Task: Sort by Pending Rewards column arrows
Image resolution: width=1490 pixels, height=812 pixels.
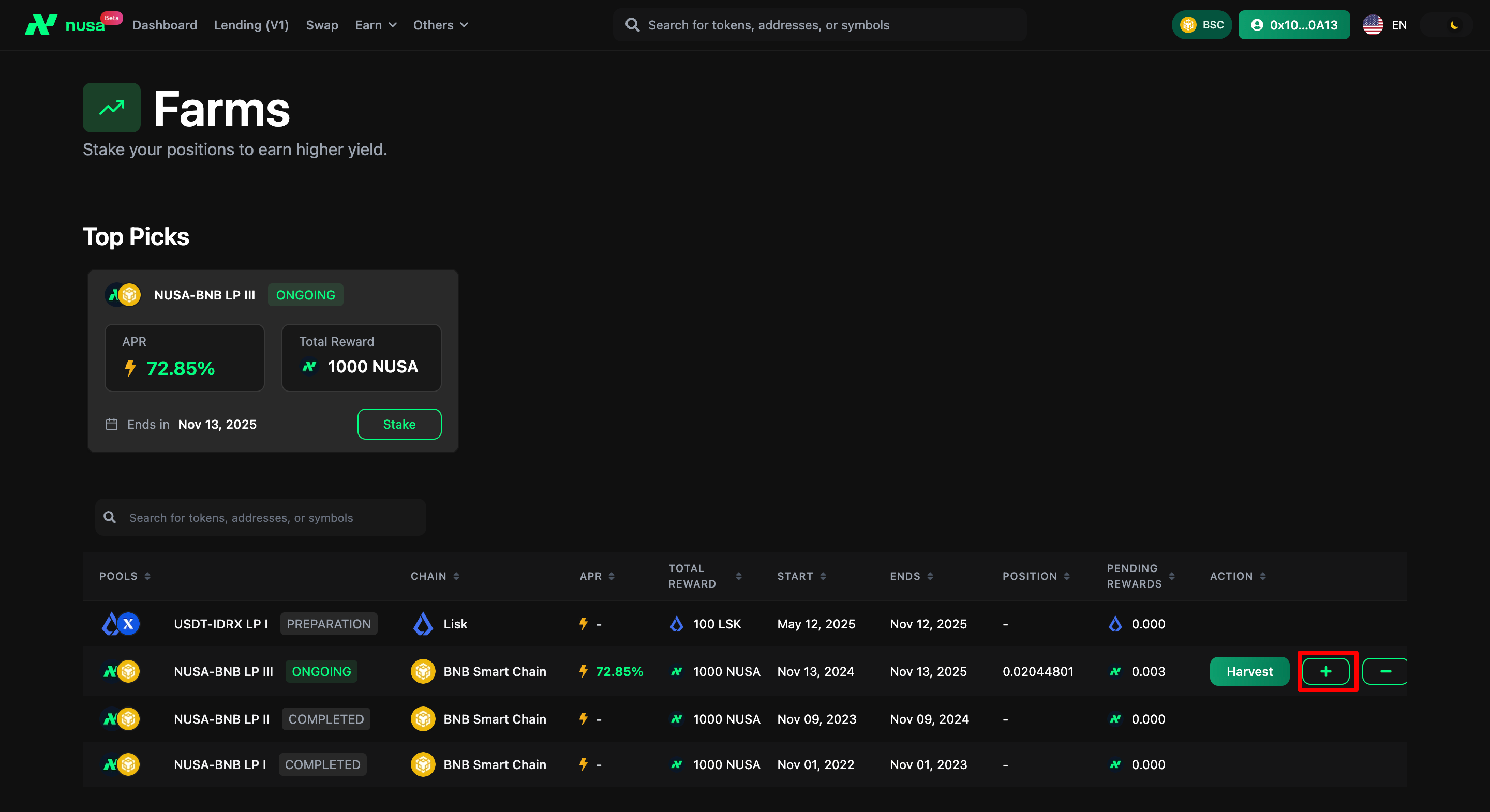Action: click(1171, 576)
